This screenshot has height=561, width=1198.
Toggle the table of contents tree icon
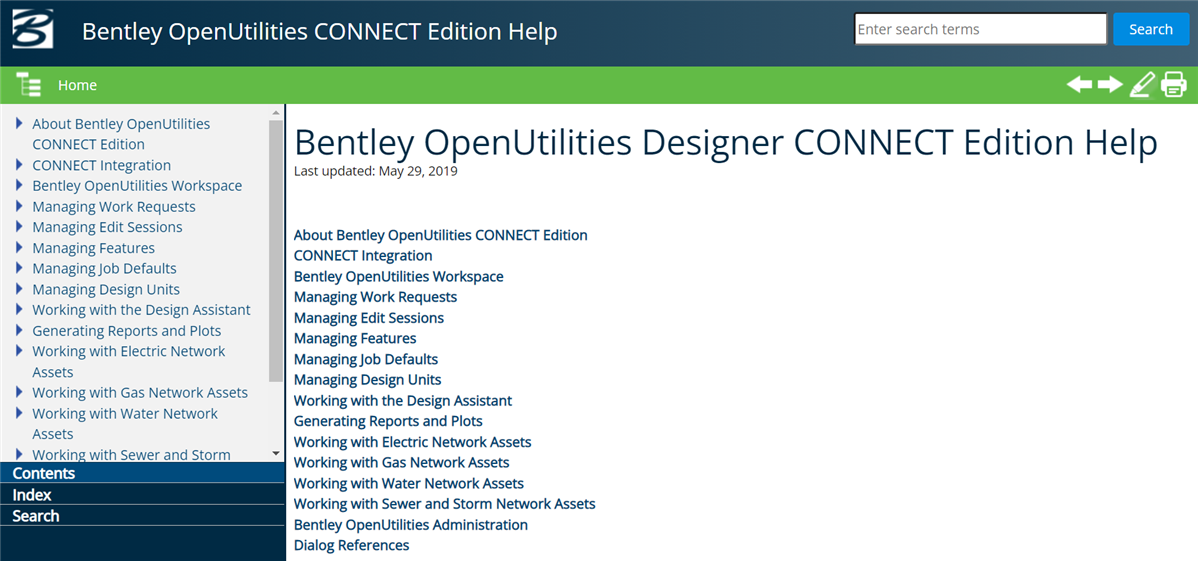coord(29,85)
